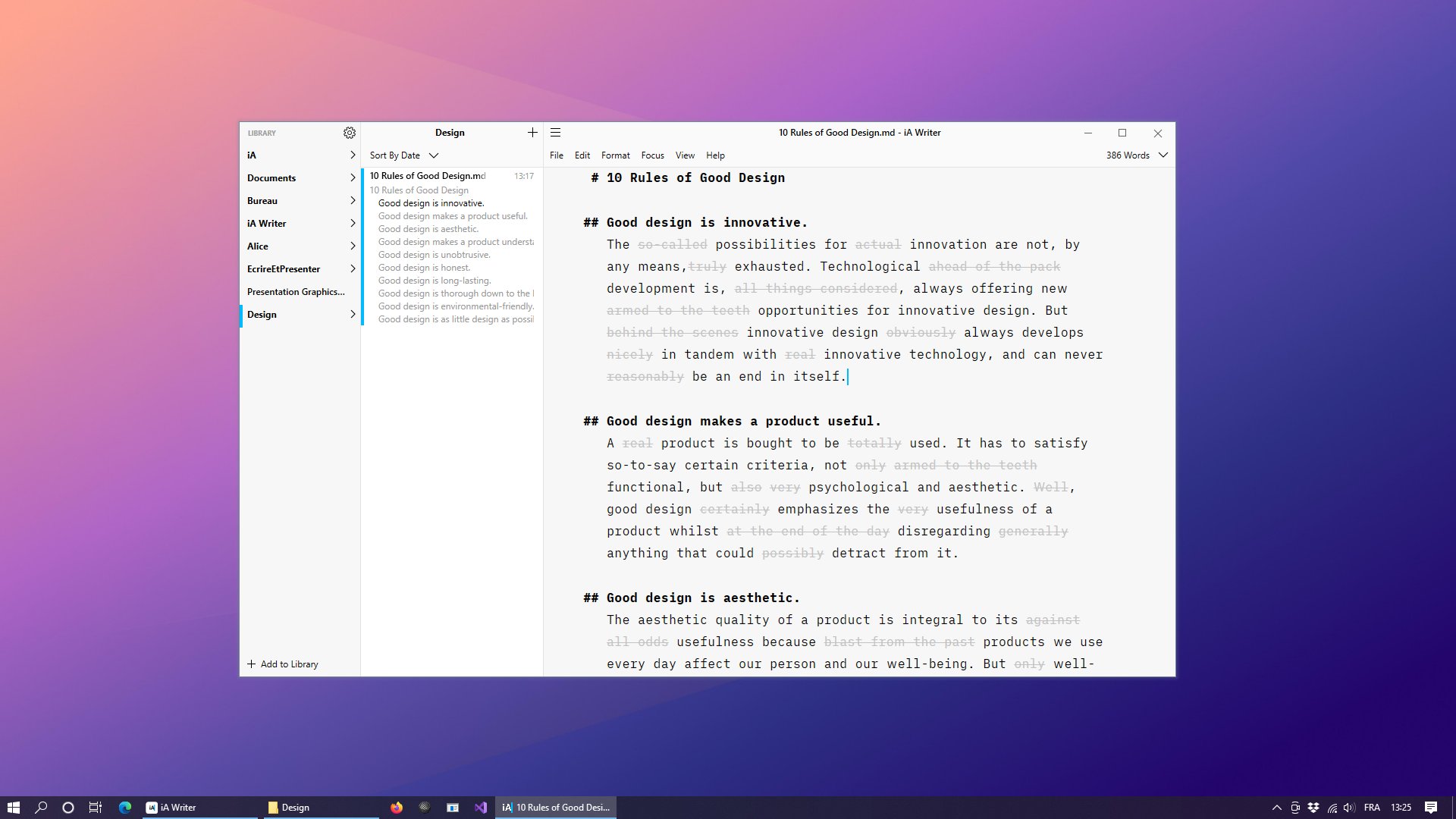Open the notification center in the taskbar
The image size is (1456, 819).
tap(1430, 808)
